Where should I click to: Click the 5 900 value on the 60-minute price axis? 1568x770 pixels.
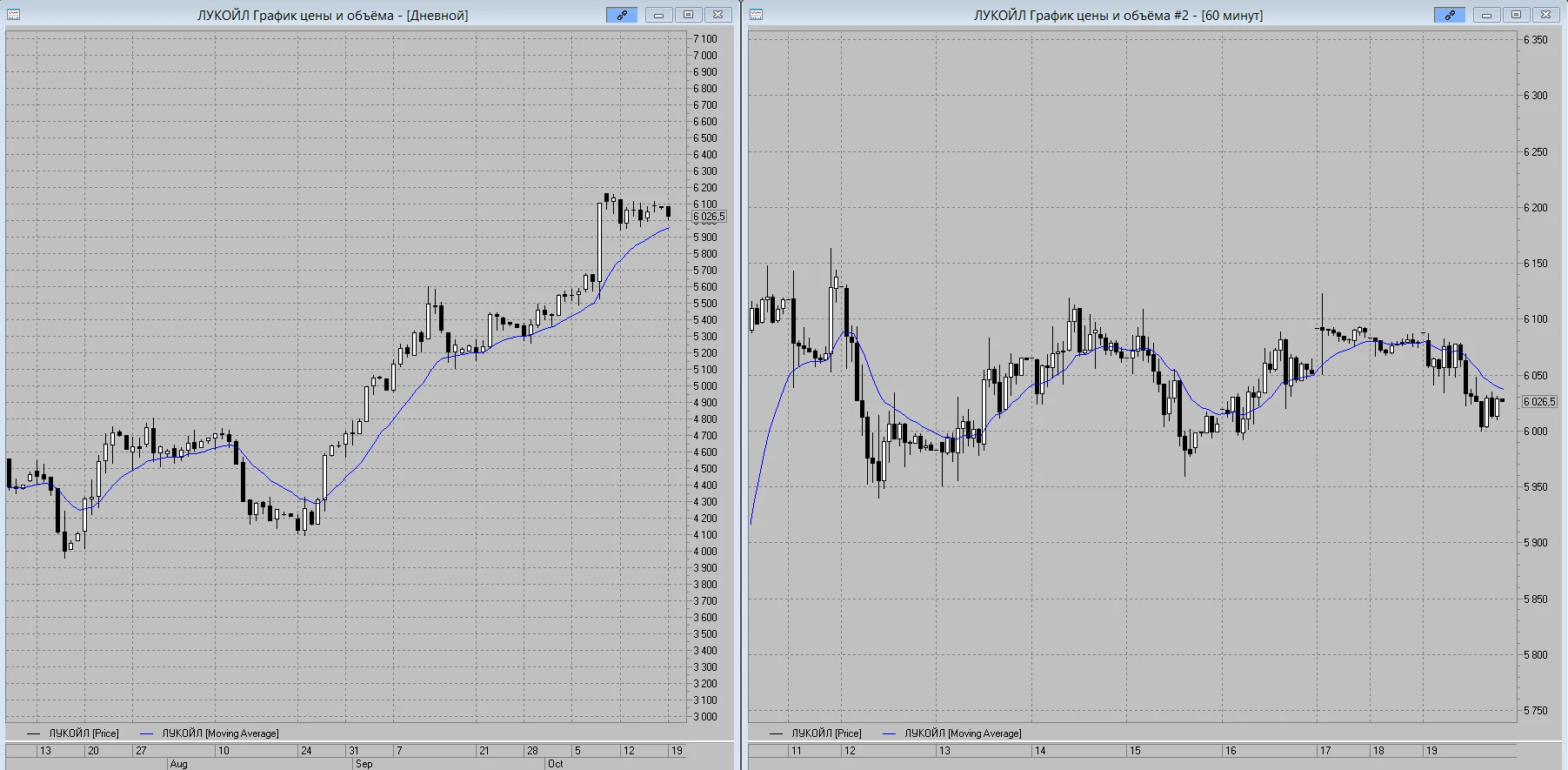[1536, 543]
